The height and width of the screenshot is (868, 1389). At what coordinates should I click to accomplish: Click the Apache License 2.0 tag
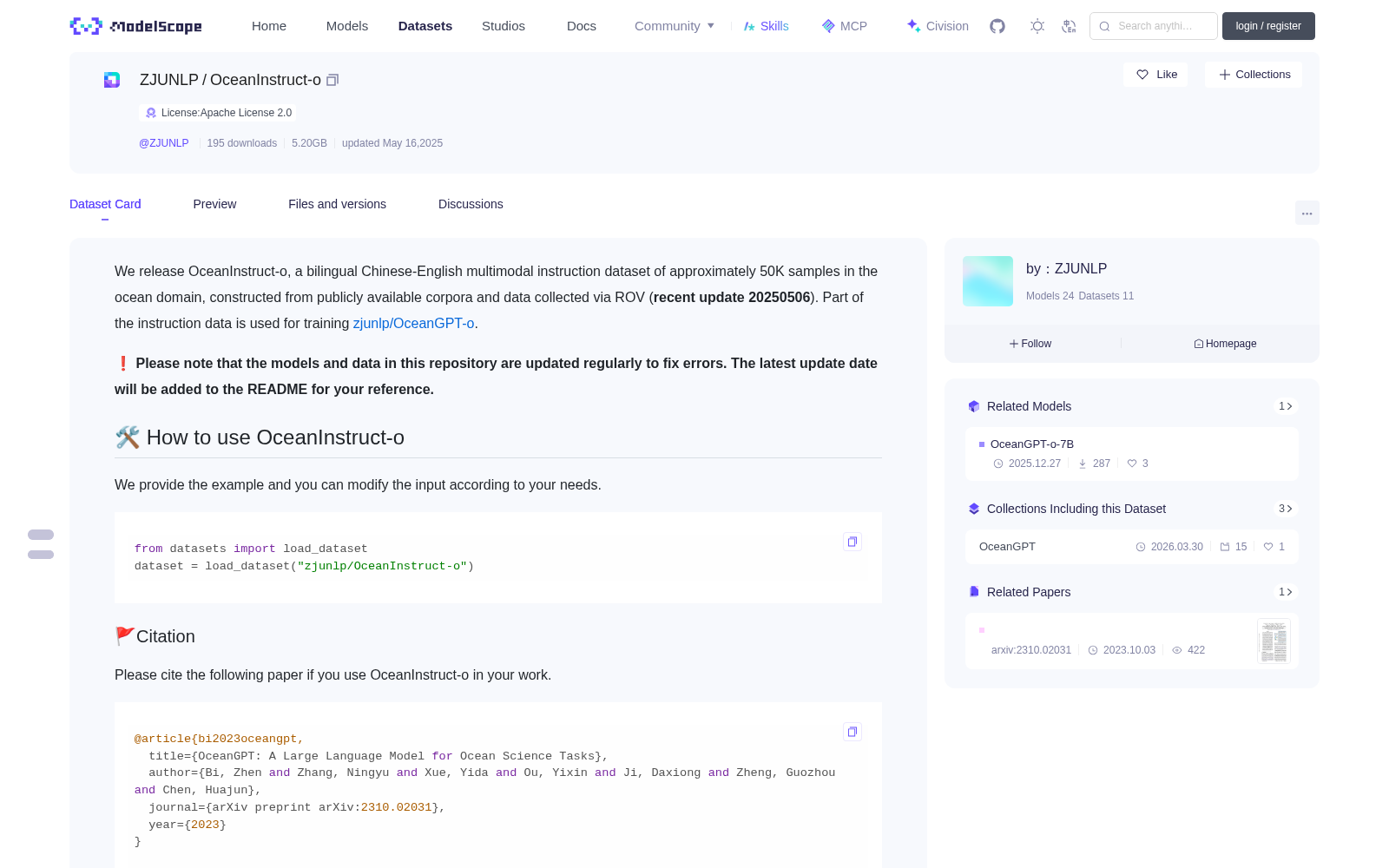coord(218,113)
